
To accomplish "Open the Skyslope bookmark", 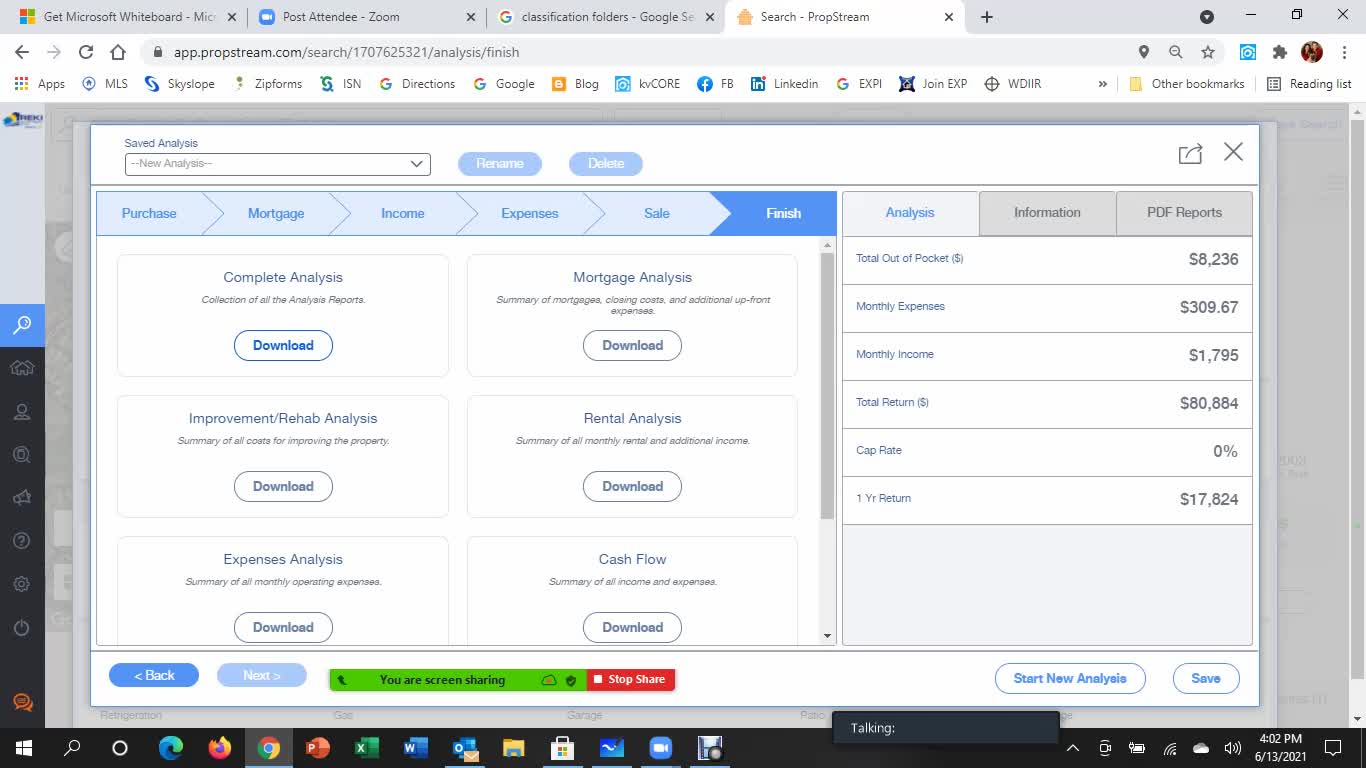I will (179, 84).
